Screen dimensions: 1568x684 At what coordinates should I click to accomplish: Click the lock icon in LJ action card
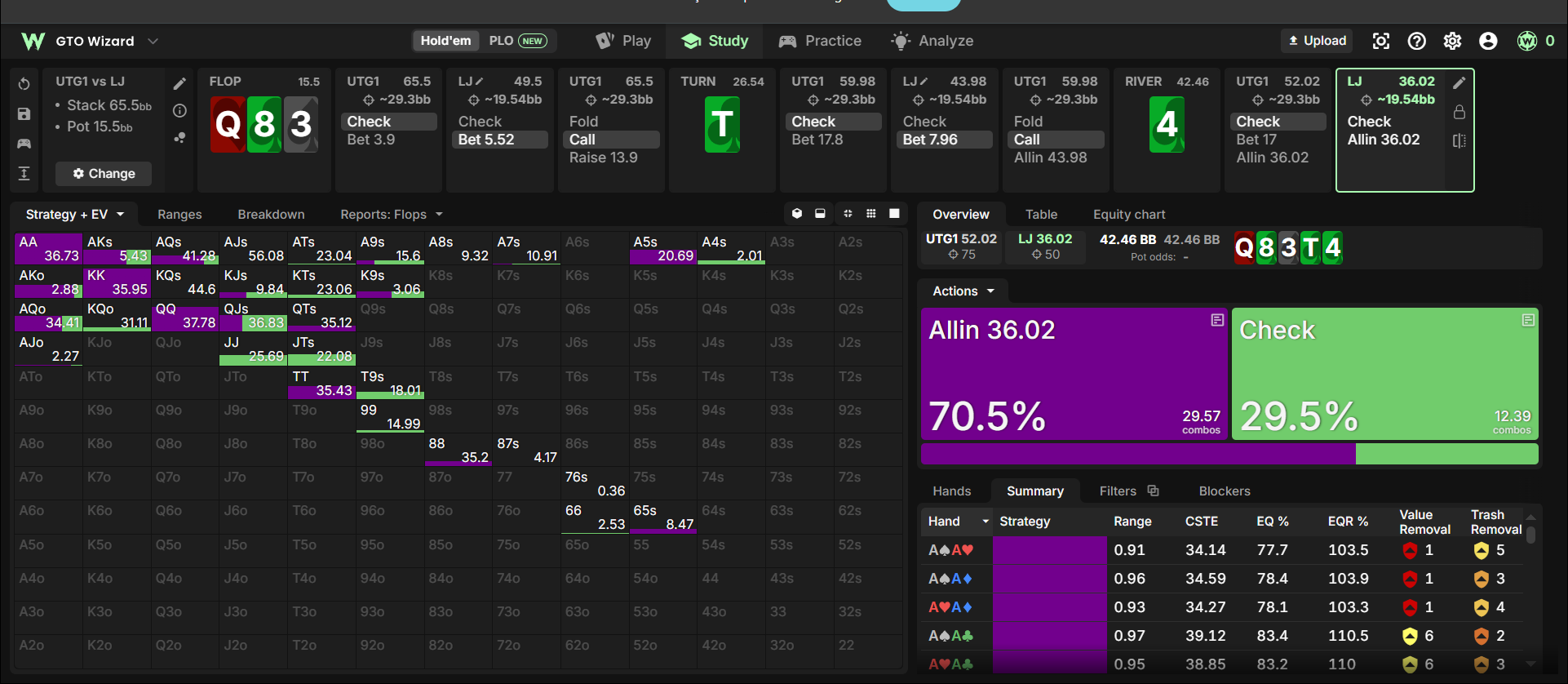(x=1459, y=112)
